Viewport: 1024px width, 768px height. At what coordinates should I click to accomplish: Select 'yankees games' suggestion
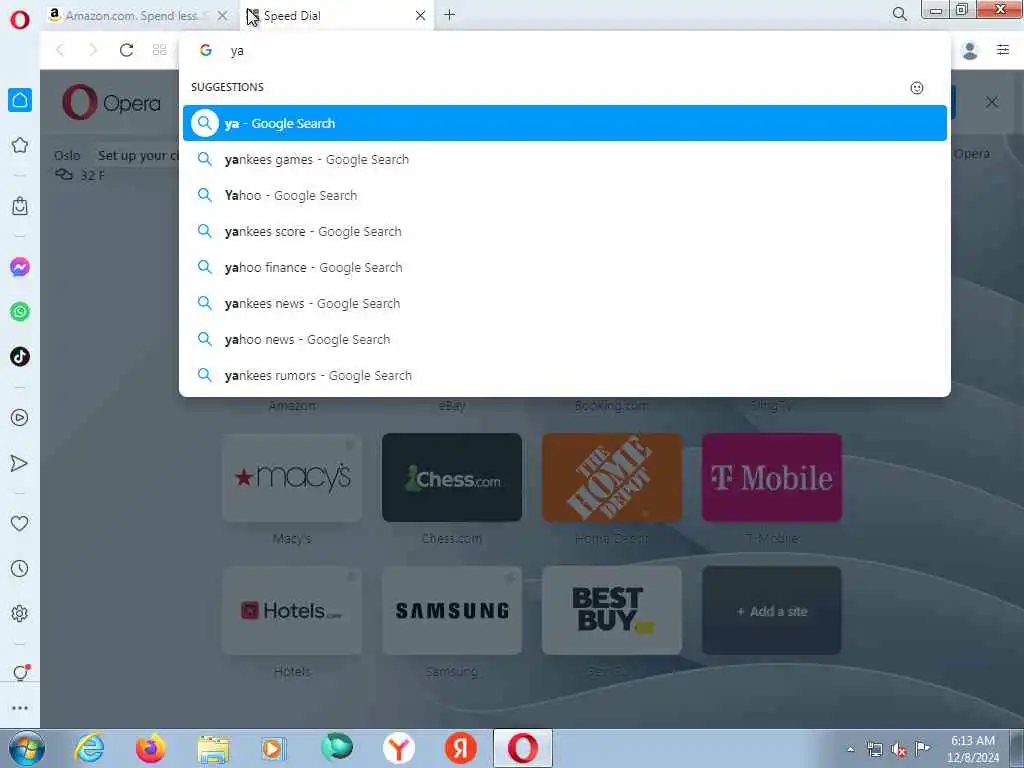(x=564, y=159)
